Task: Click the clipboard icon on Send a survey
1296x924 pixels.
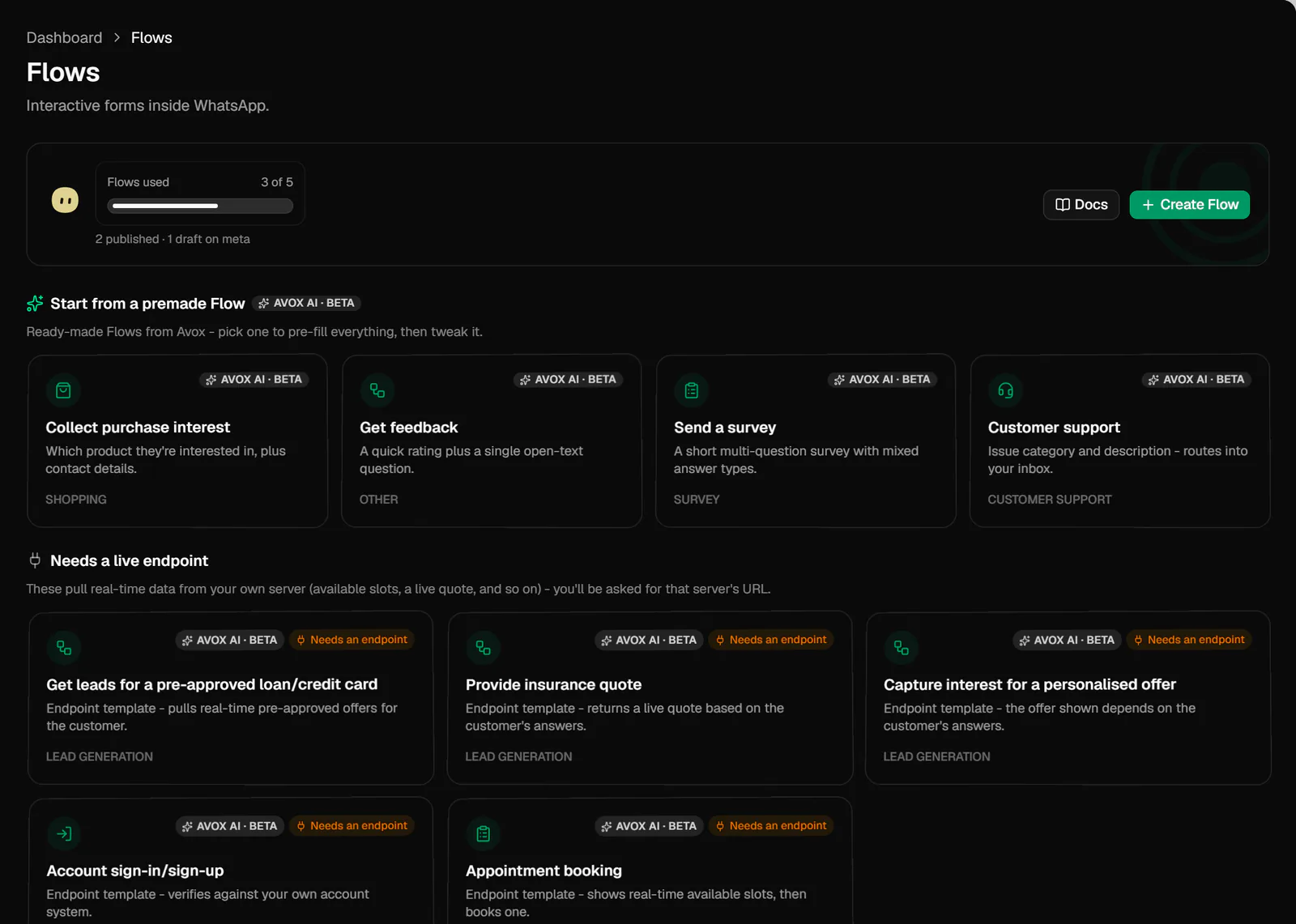Action: click(692, 390)
